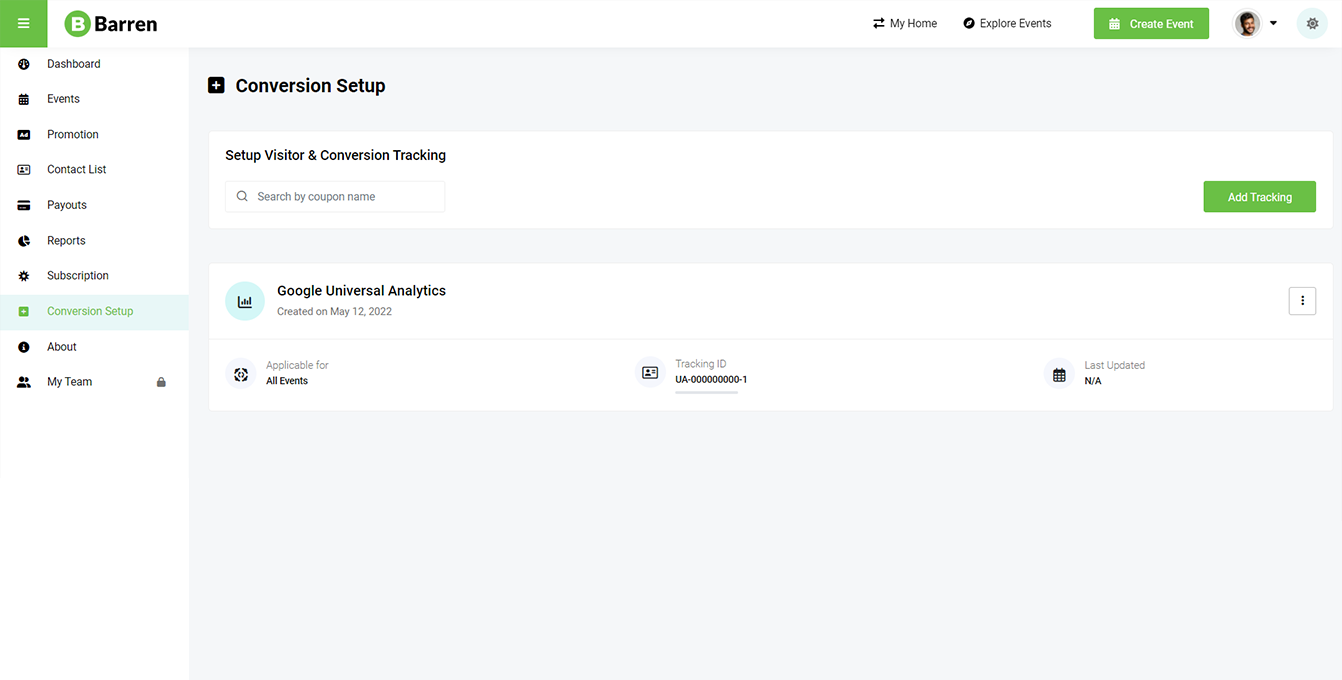Viewport: 1342px width, 680px height.
Task: Click the Barren logo
Action: coord(111,24)
